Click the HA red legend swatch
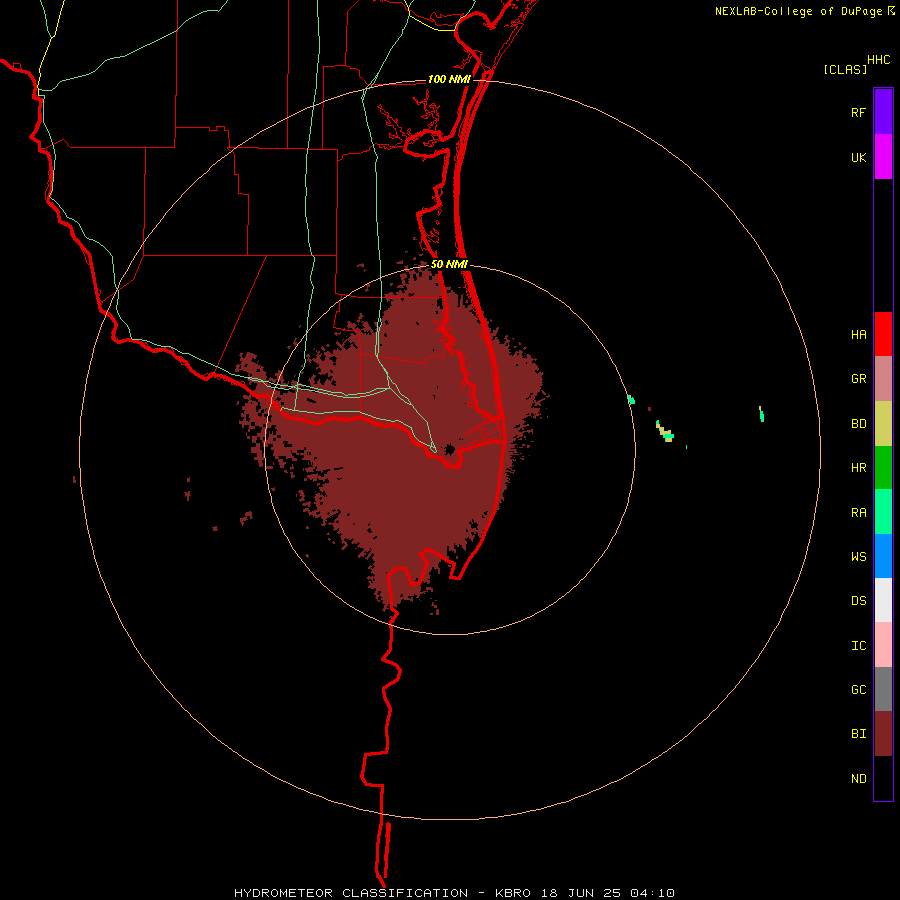 click(x=883, y=334)
